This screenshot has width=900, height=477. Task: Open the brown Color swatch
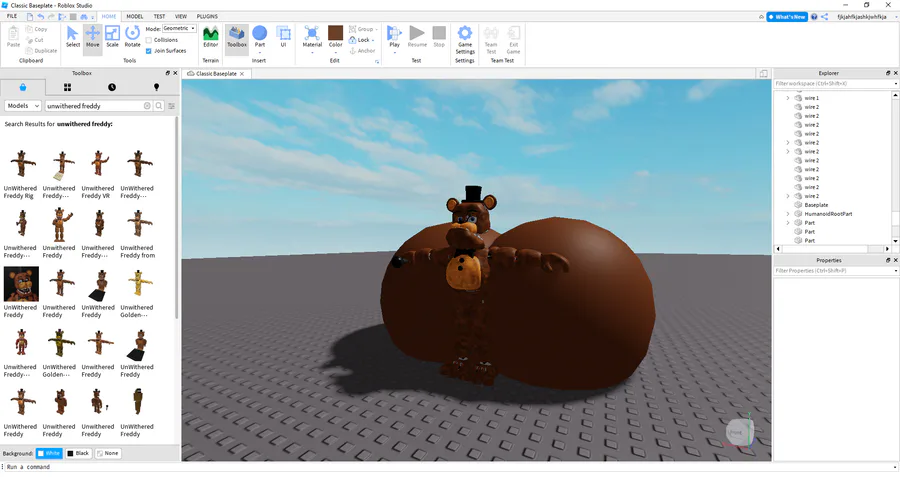click(x=335, y=33)
